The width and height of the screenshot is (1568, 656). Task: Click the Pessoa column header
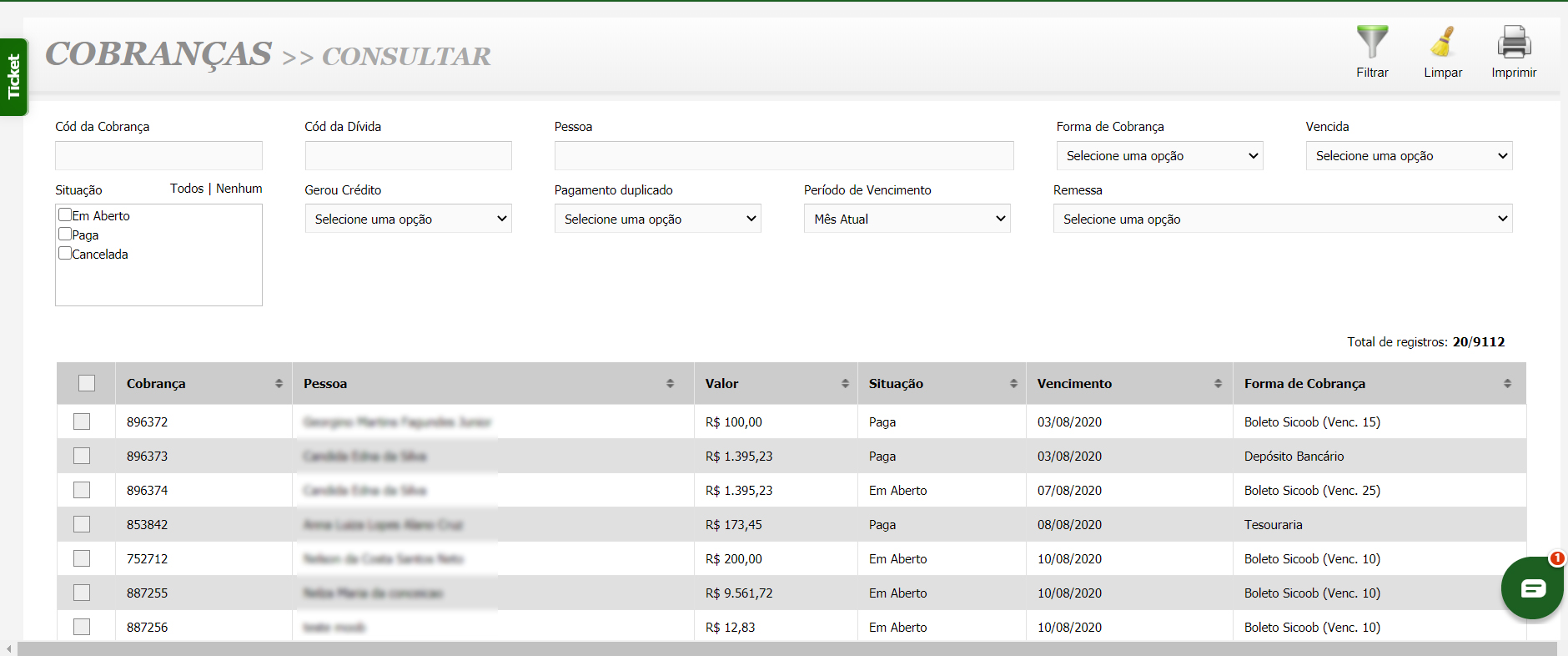tap(325, 384)
